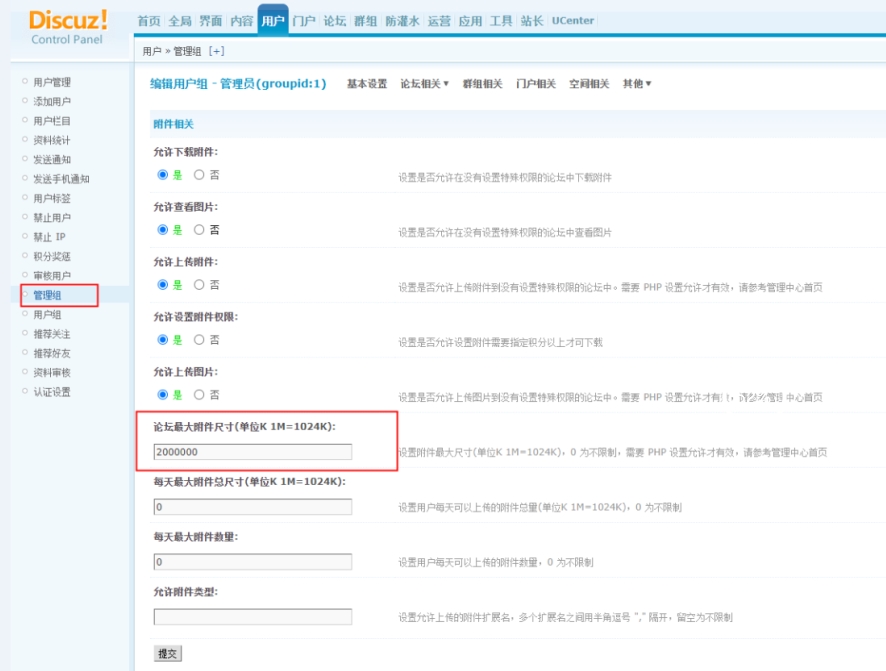This screenshot has width=886, height=671.
Task: Click the 允许附件类型 text field
Action: pyautogui.click(x=252, y=617)
